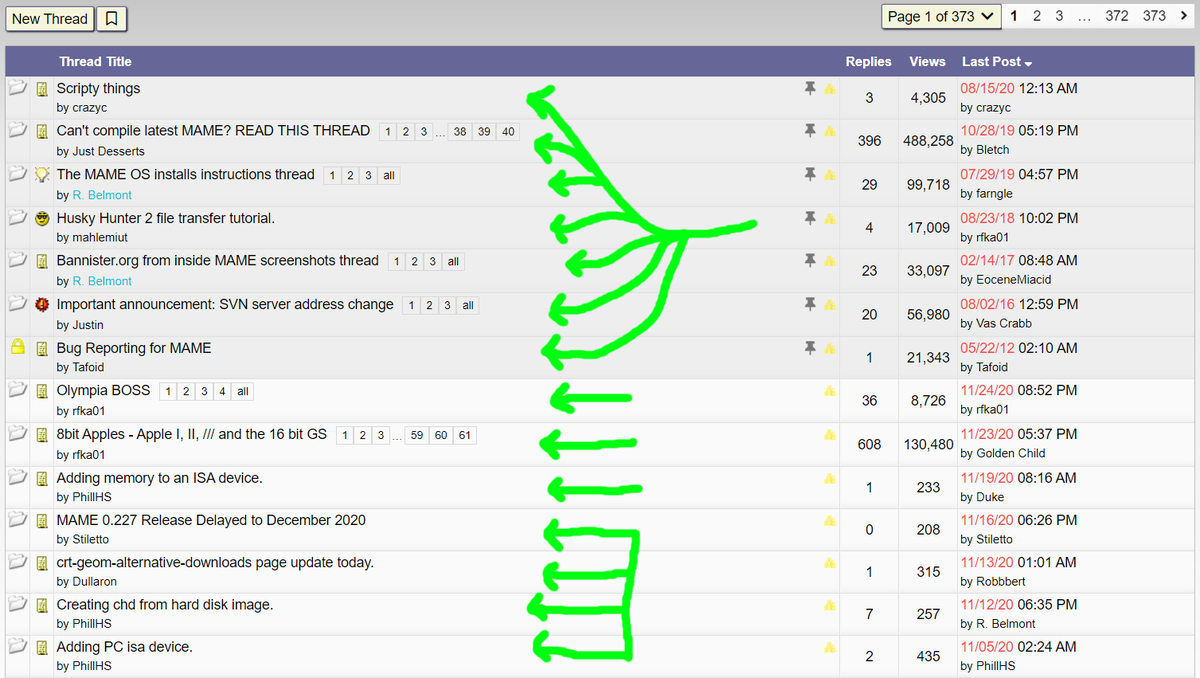Click 'all' pages for MAME OS installs thread

[x=389, y=176]
